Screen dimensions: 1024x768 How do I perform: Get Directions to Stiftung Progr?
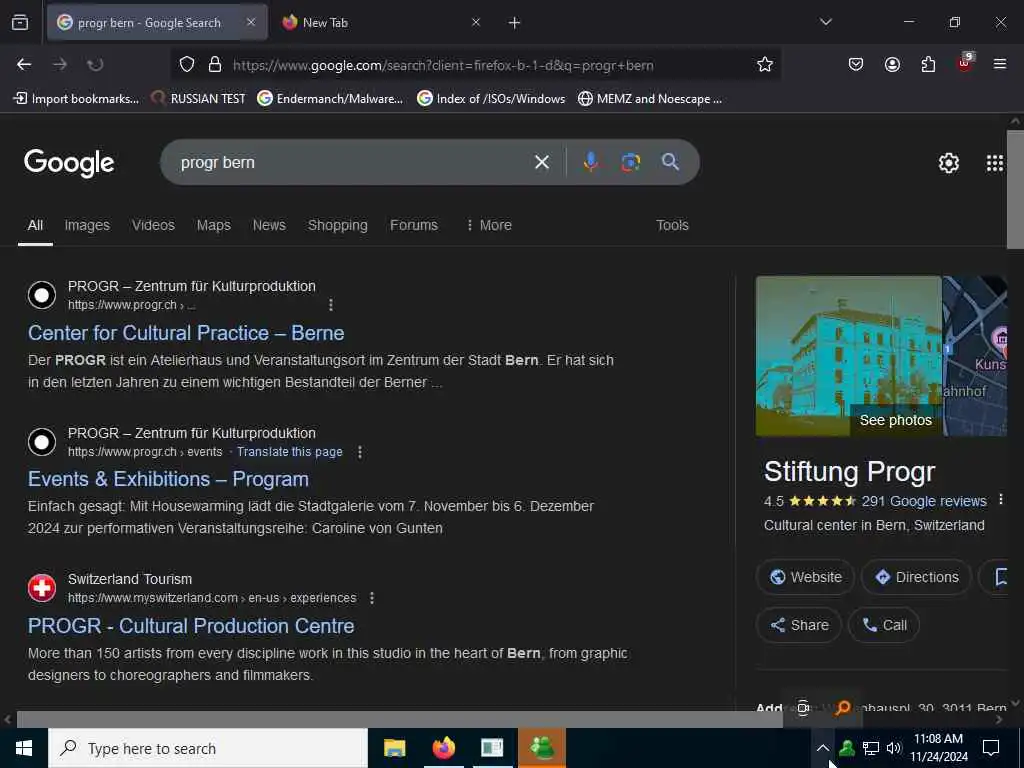click(916, 577)
